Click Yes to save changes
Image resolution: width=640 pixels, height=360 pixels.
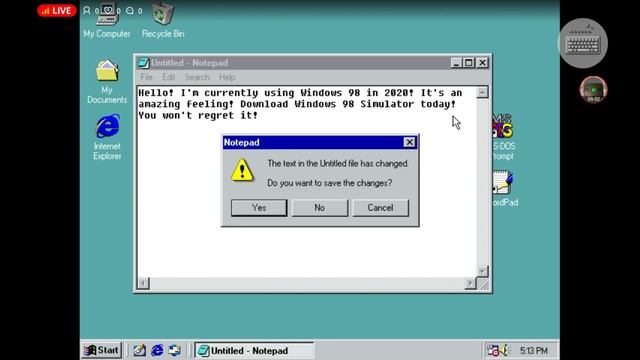[x=259, y=208]
